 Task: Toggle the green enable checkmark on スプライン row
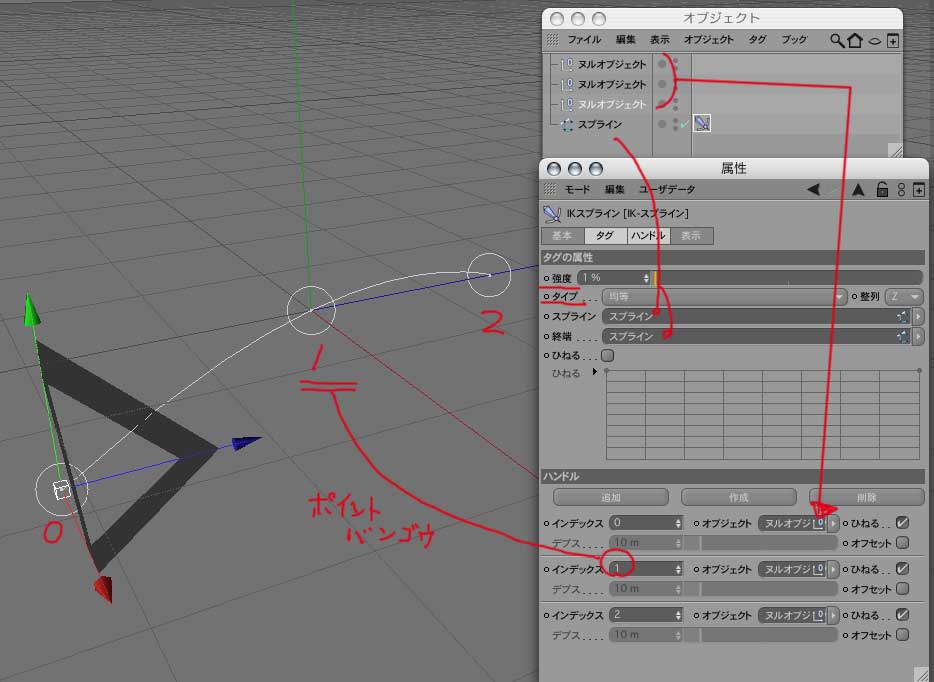tap(684, 124)
